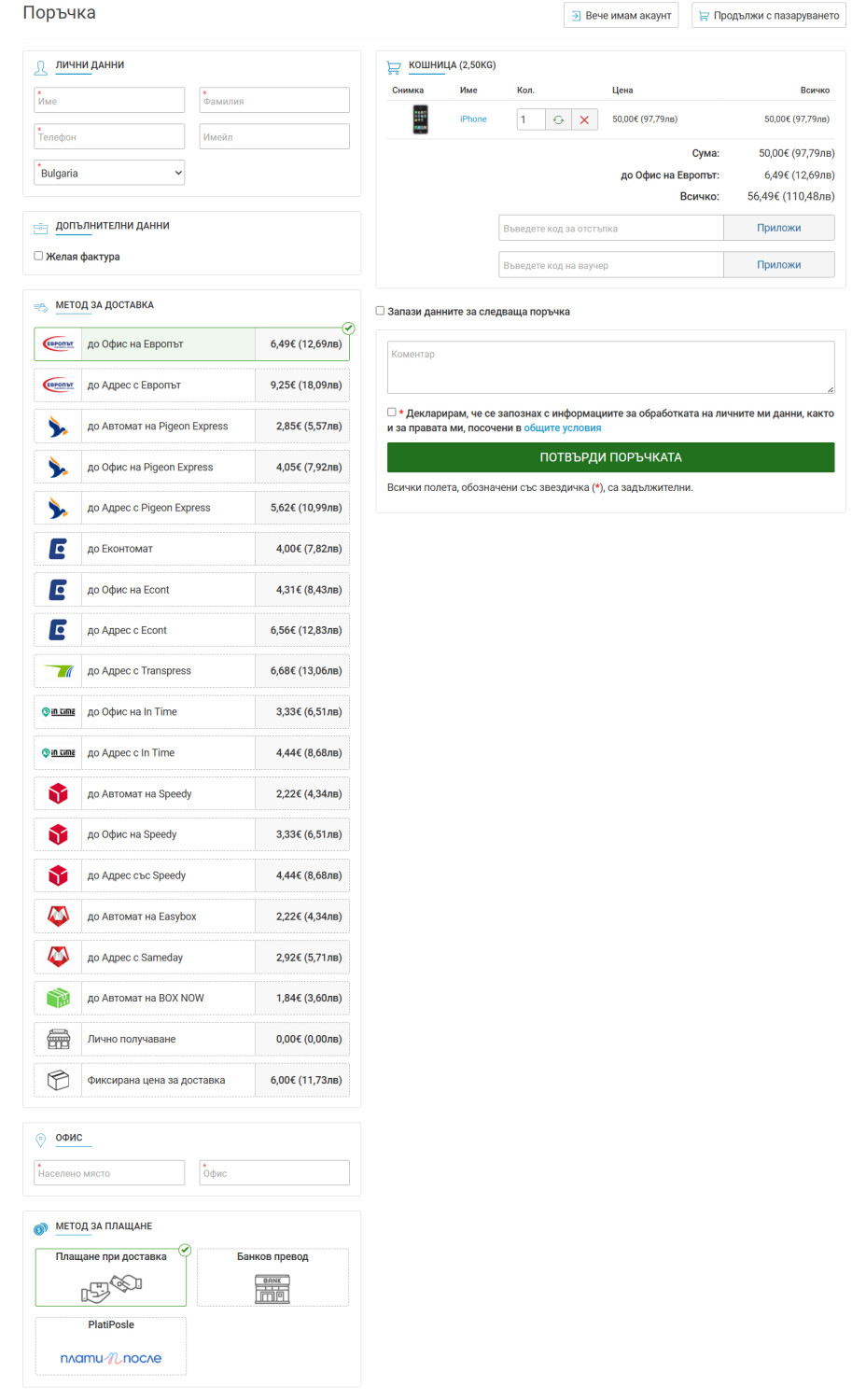Open the Bulgaria country dropdown

tap(109, 173)
